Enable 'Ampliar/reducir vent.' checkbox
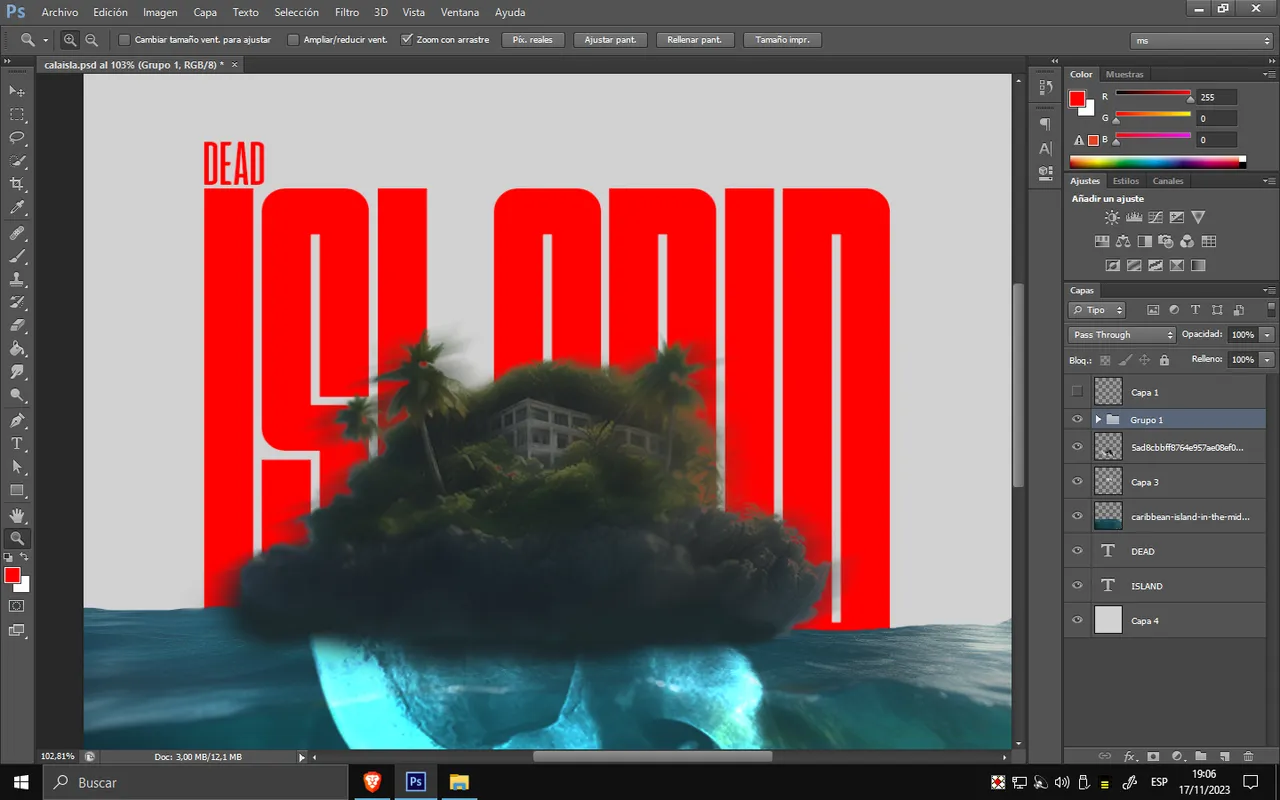 pyautogui.click(x=293, y=40)
